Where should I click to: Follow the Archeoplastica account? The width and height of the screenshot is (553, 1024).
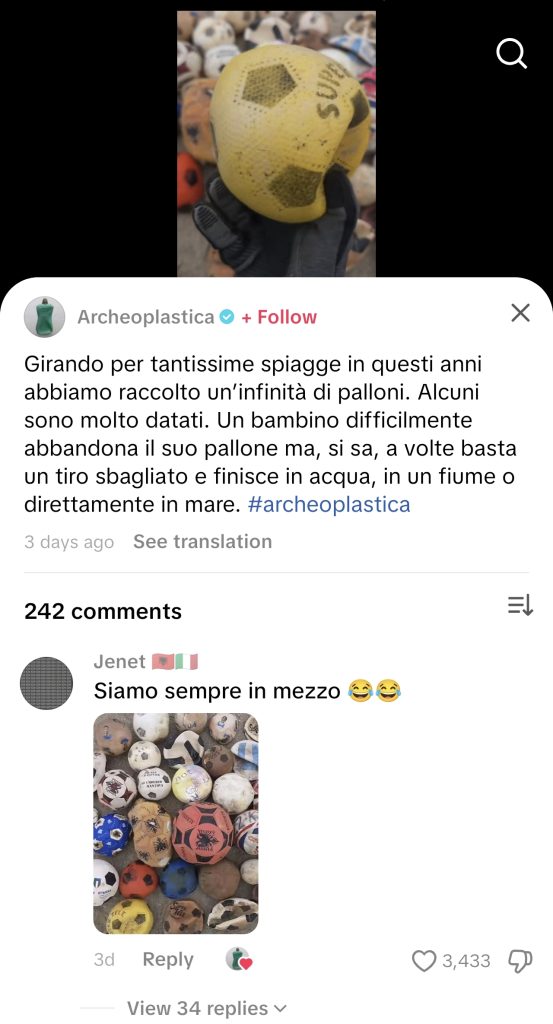click(x=279, y=317)
